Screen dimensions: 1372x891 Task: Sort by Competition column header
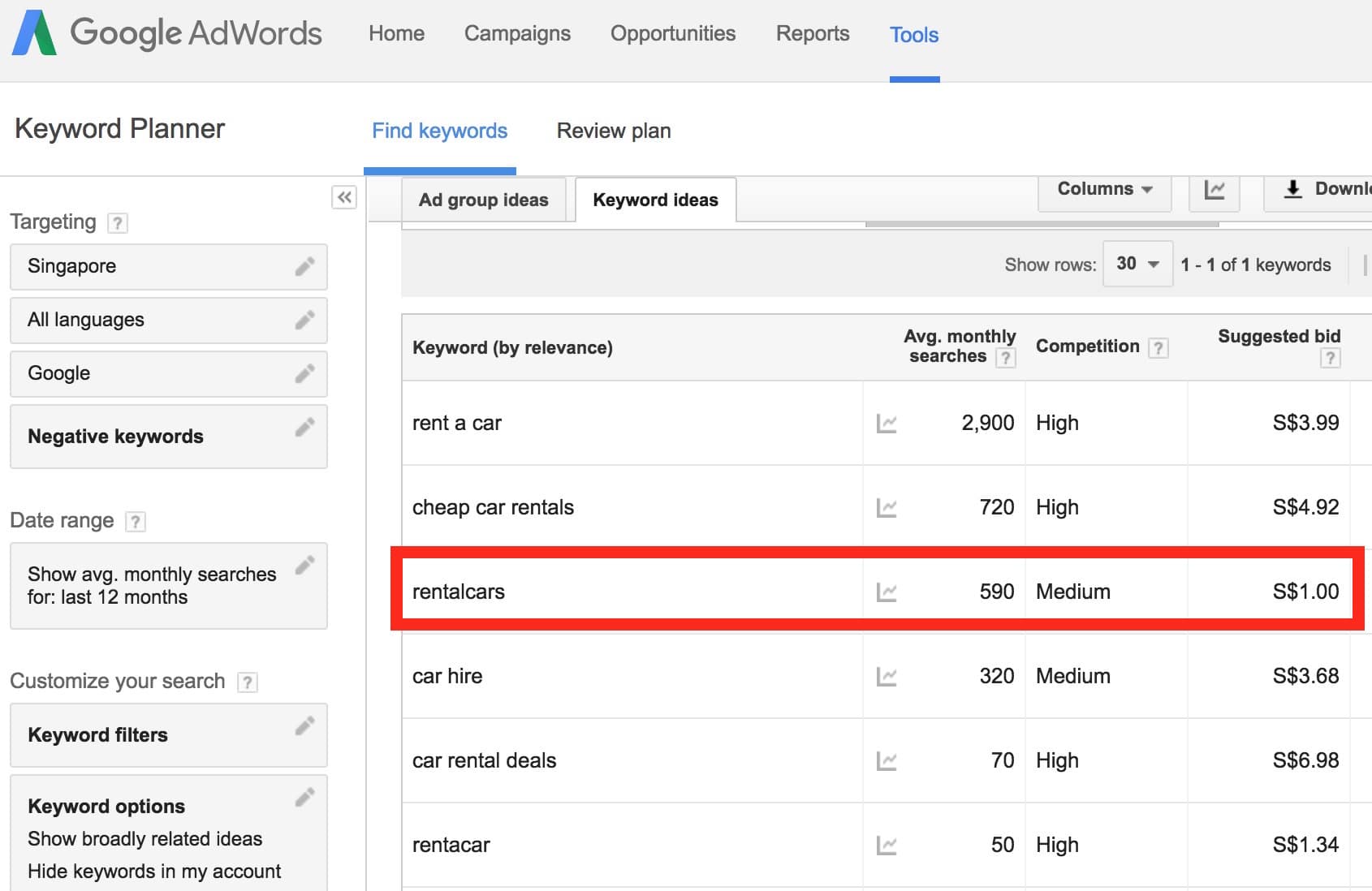[1088, 346]
